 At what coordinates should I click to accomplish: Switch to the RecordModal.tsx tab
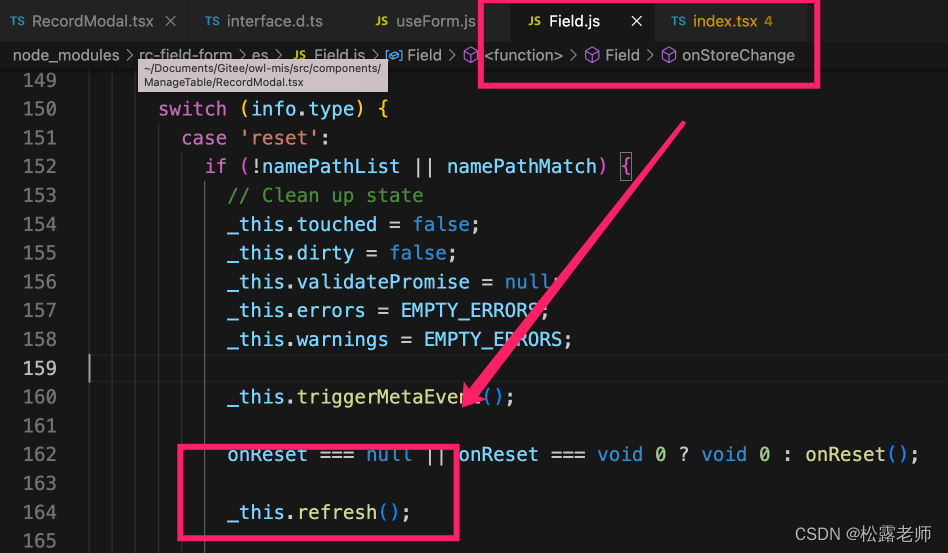tap(94, 21)
